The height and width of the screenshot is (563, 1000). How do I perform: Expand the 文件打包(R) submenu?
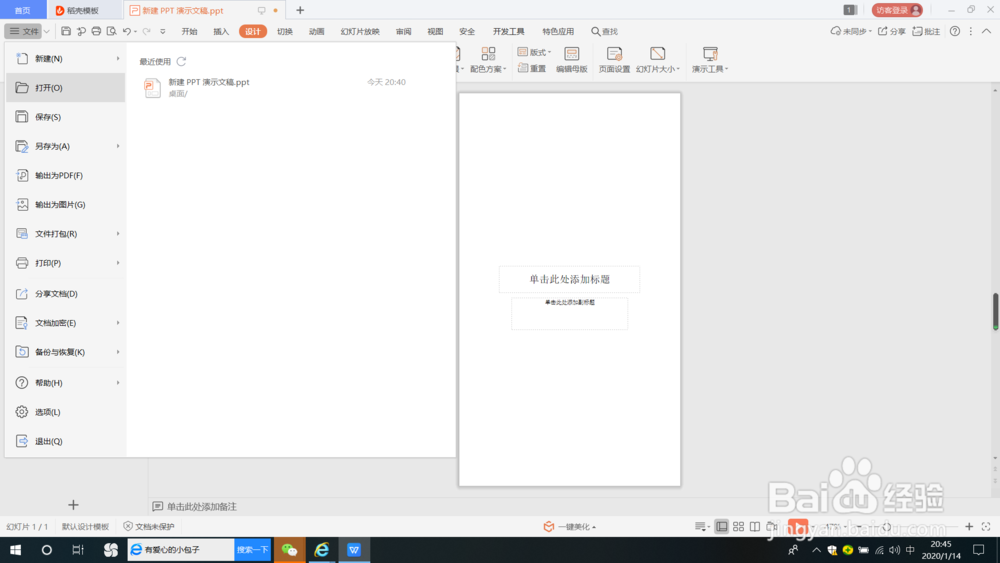pos(118,234)
